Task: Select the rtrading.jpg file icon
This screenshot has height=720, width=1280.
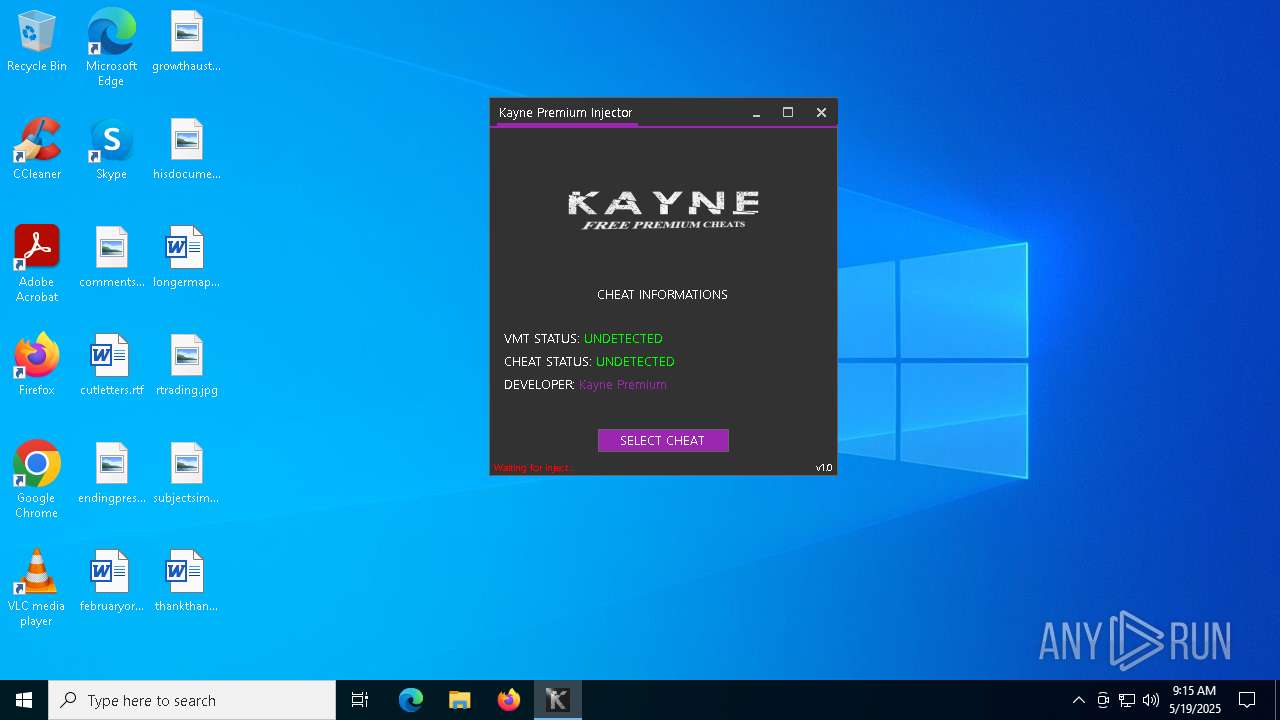Action: [x=186, y=365]
